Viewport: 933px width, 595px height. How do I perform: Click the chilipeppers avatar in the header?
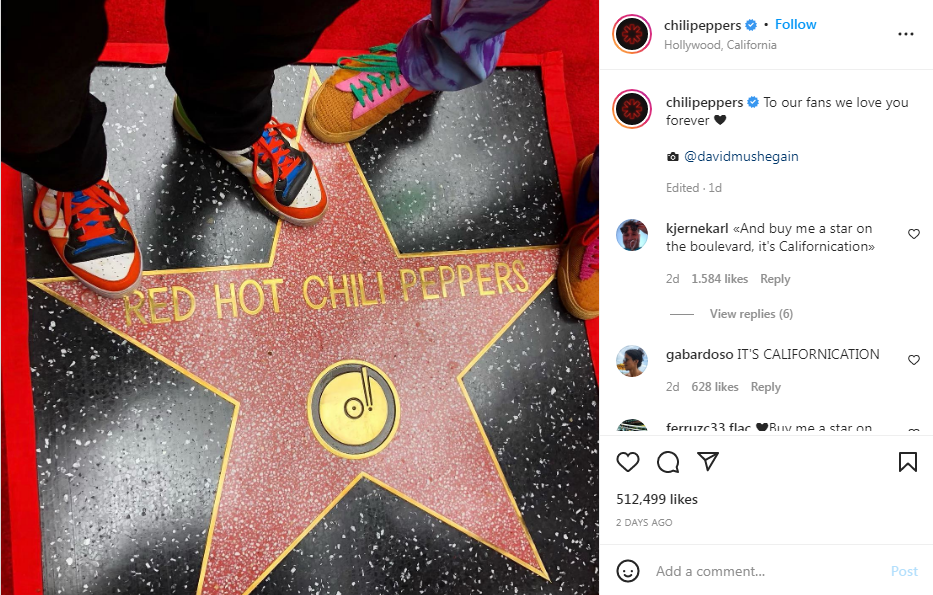[x=632, y=34]
